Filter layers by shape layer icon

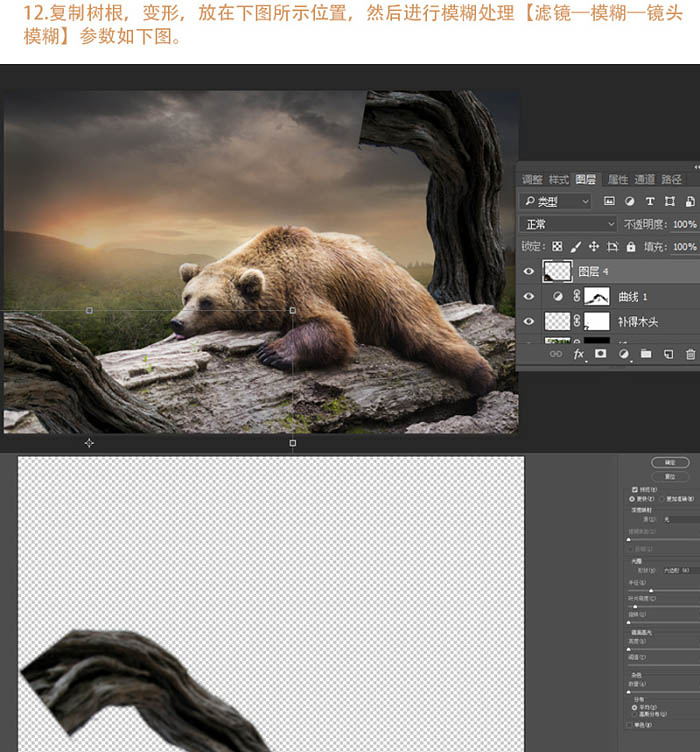click(670, 201)
